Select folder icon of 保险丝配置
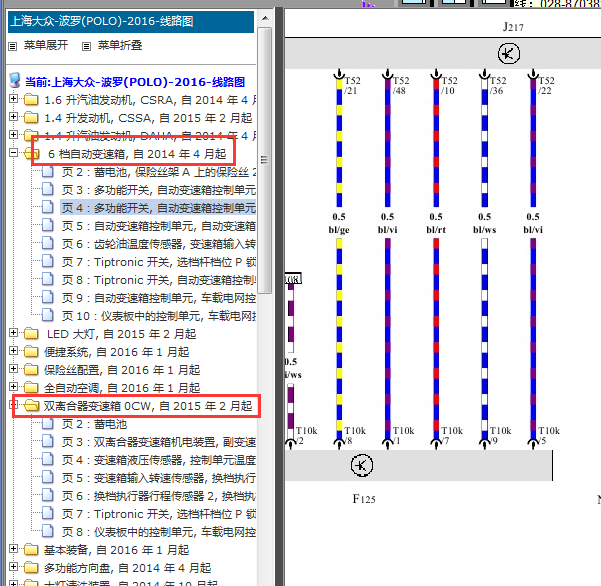 coord(31,370)
